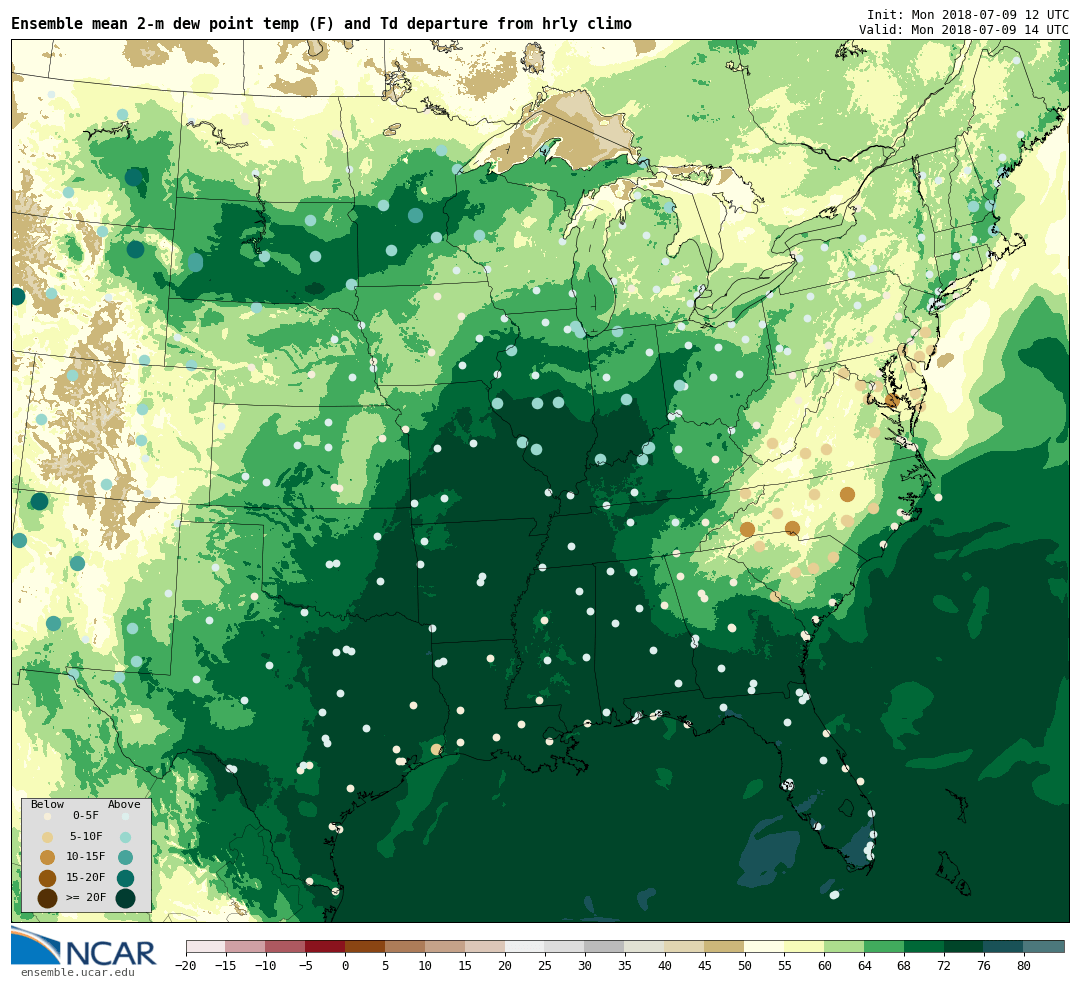Pick the 10 to 15 colorbar swatch
The height and width of the screenshot is (985, 1080).
(x=446, y=946)
